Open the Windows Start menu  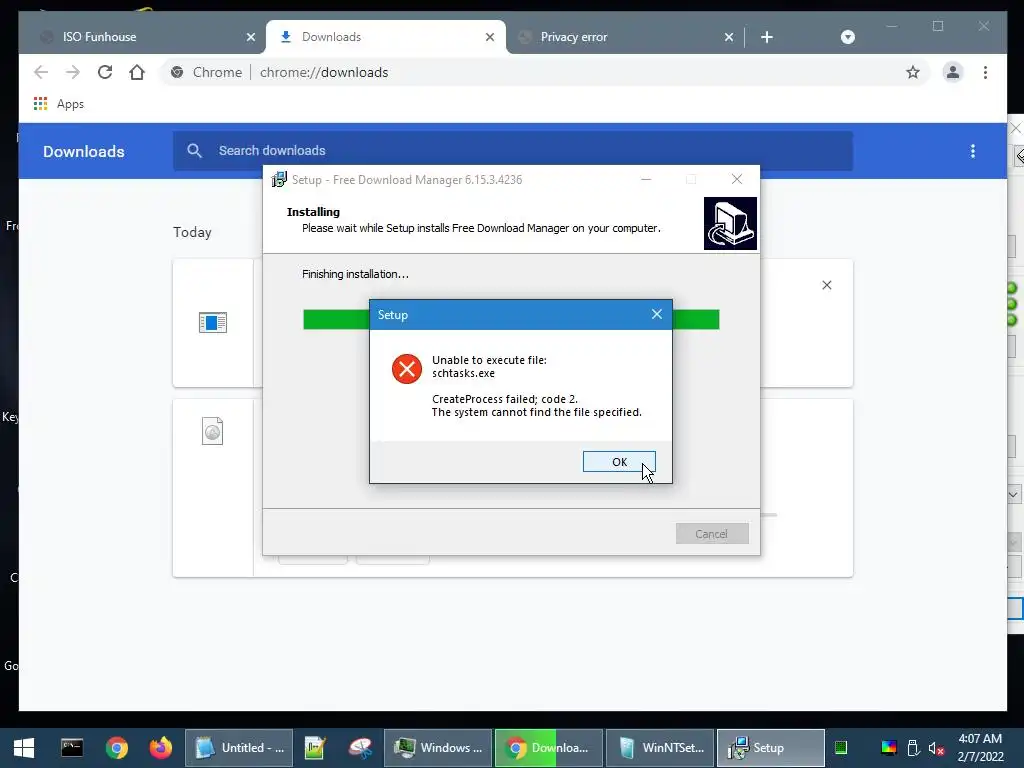click(x=24, y=748)
